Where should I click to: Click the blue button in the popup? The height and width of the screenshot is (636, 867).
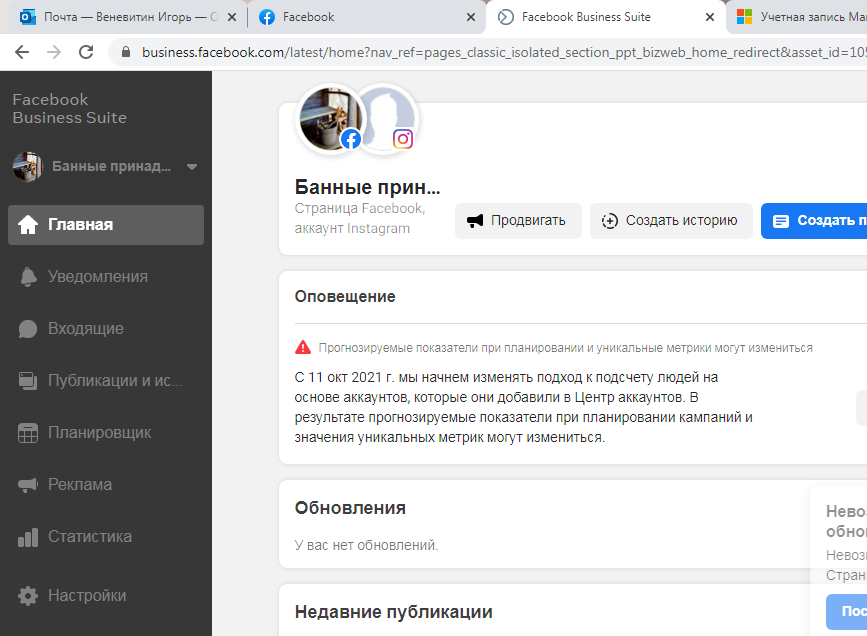pyautogui.click(x=847, y=612)
